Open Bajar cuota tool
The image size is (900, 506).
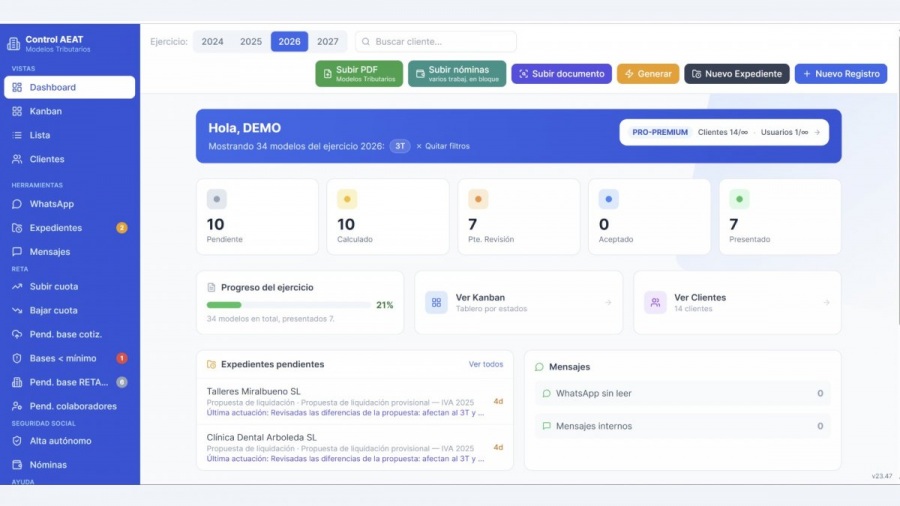point(69,310)
